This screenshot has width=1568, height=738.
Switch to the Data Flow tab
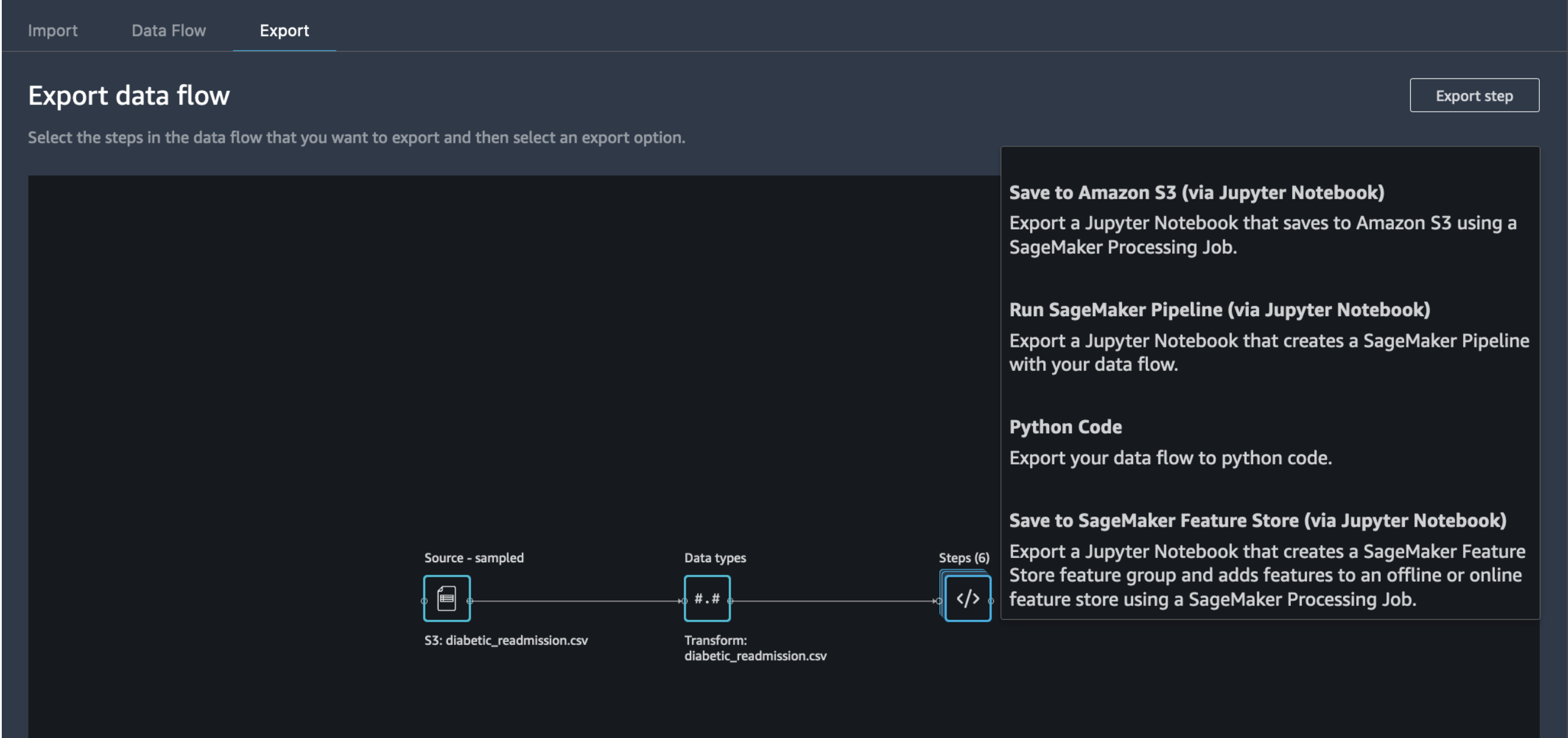169,31
